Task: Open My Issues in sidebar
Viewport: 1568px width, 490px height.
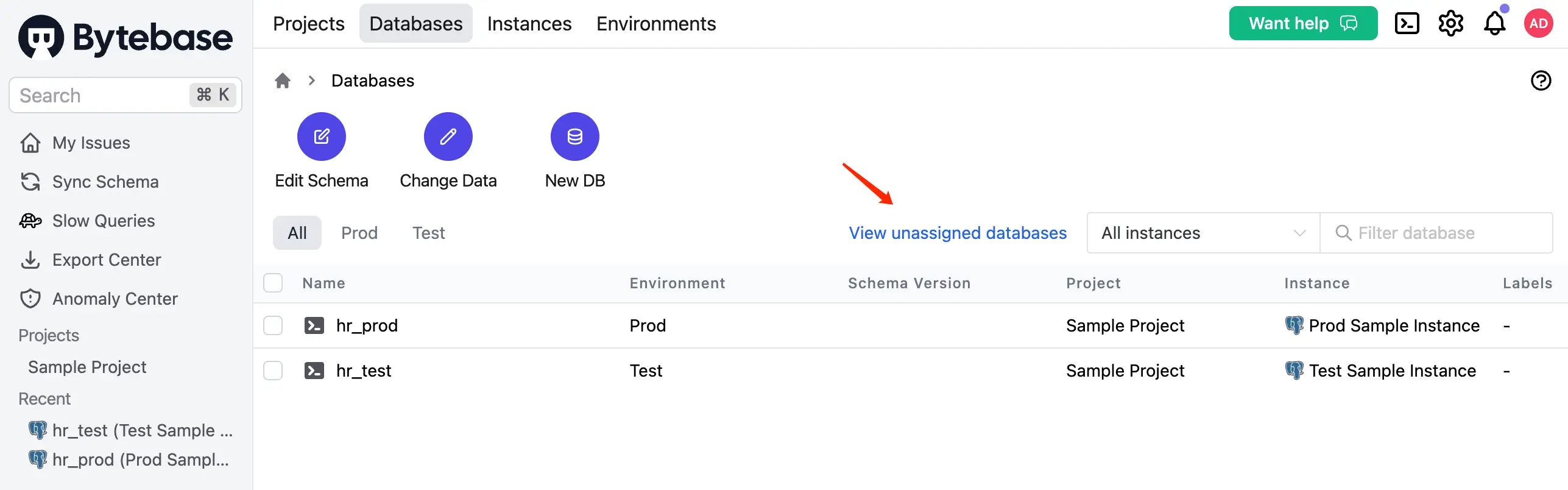Action: point(91,143)
